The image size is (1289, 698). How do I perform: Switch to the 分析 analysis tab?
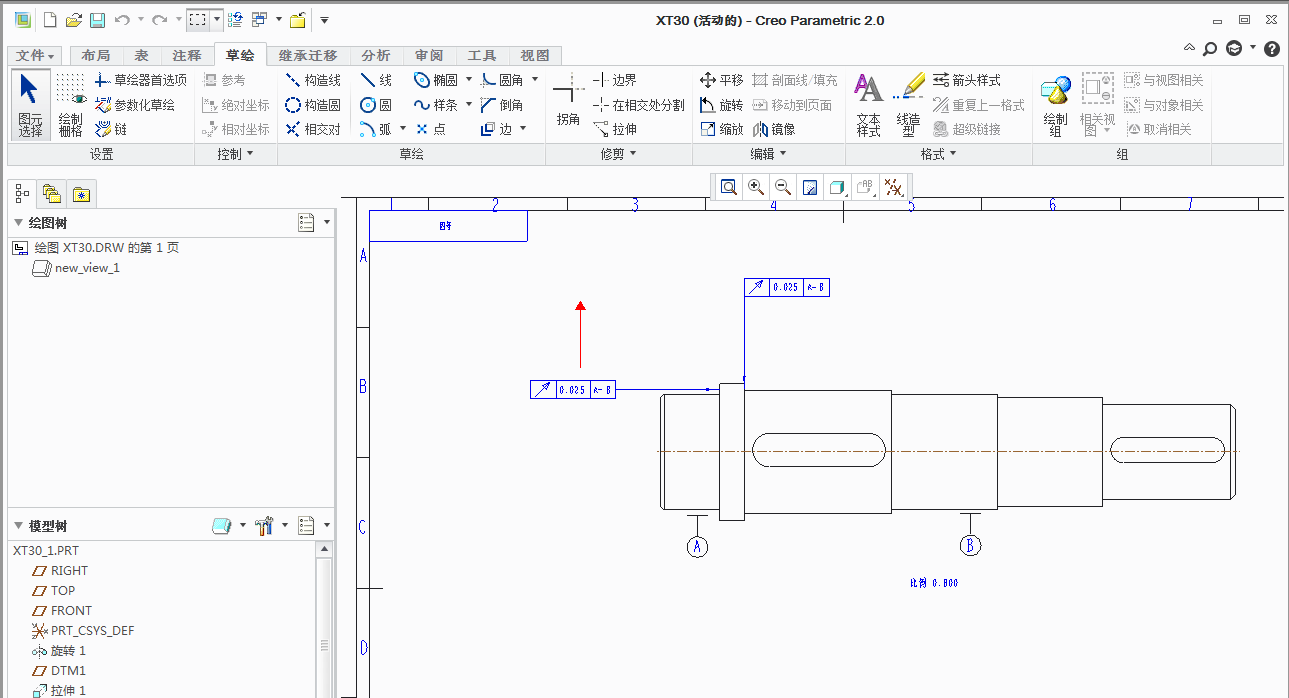click(x=376, y=56)
